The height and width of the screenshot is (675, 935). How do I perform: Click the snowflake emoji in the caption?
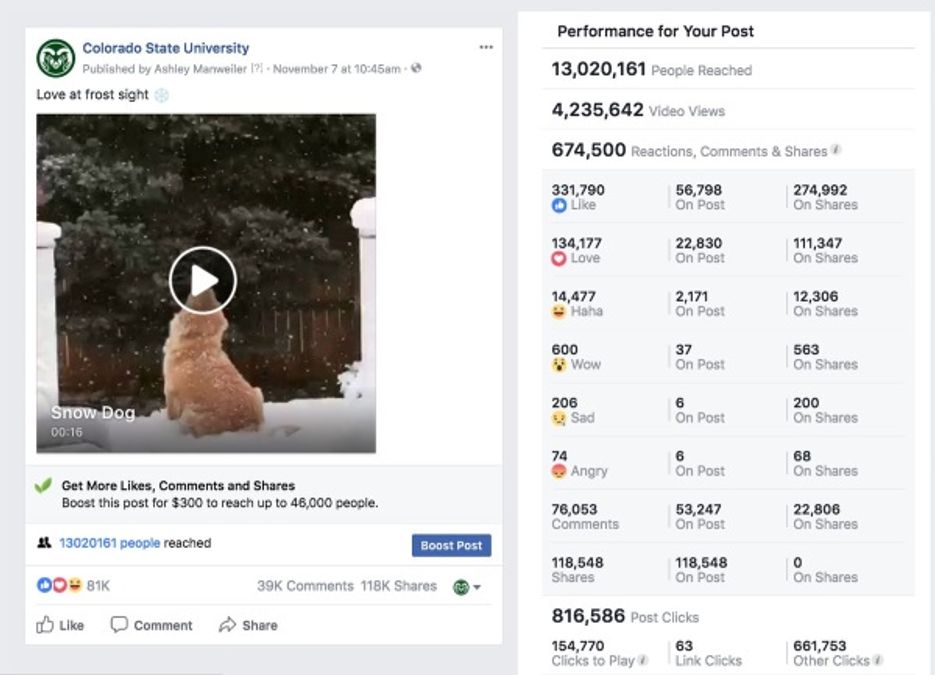[162, 95]
